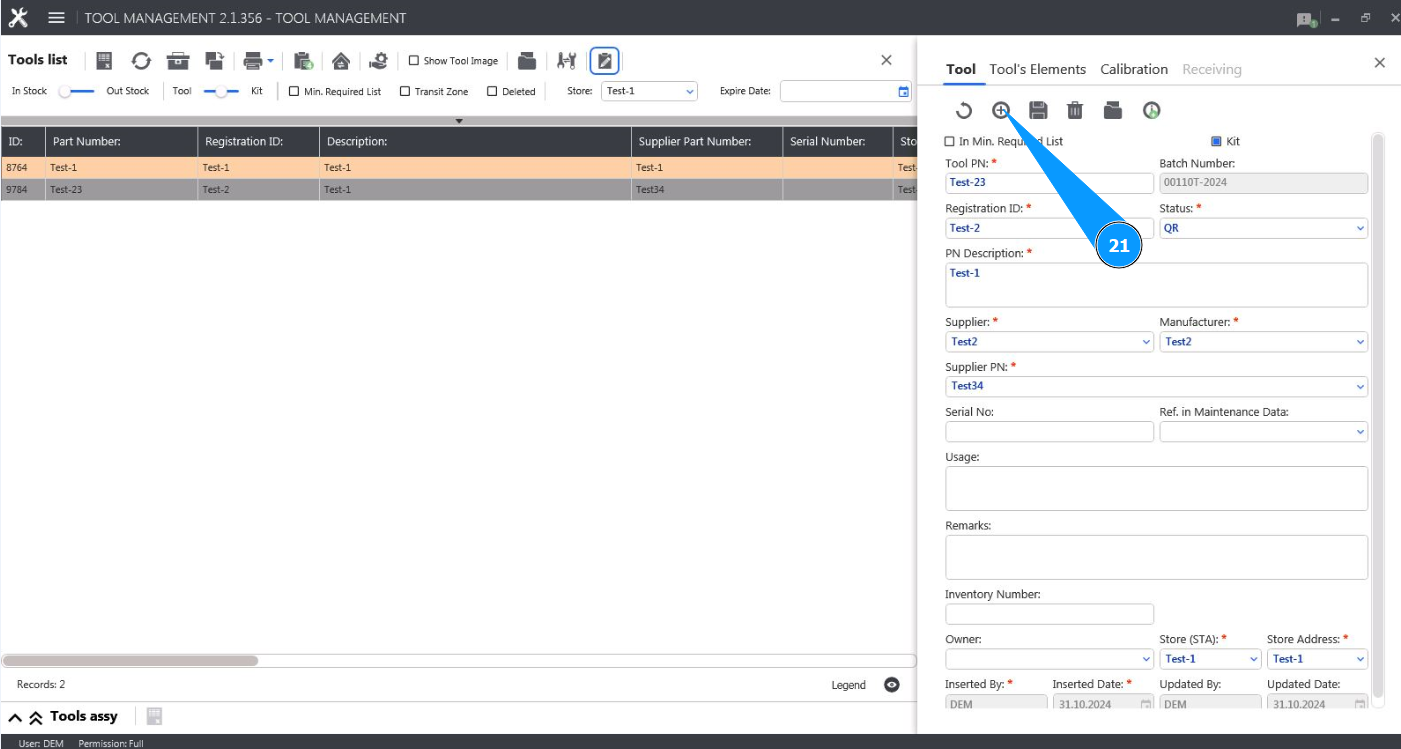Screen dimensions: 1401x749
Task: Click the printer icon
Action: (x=253, y=61)
